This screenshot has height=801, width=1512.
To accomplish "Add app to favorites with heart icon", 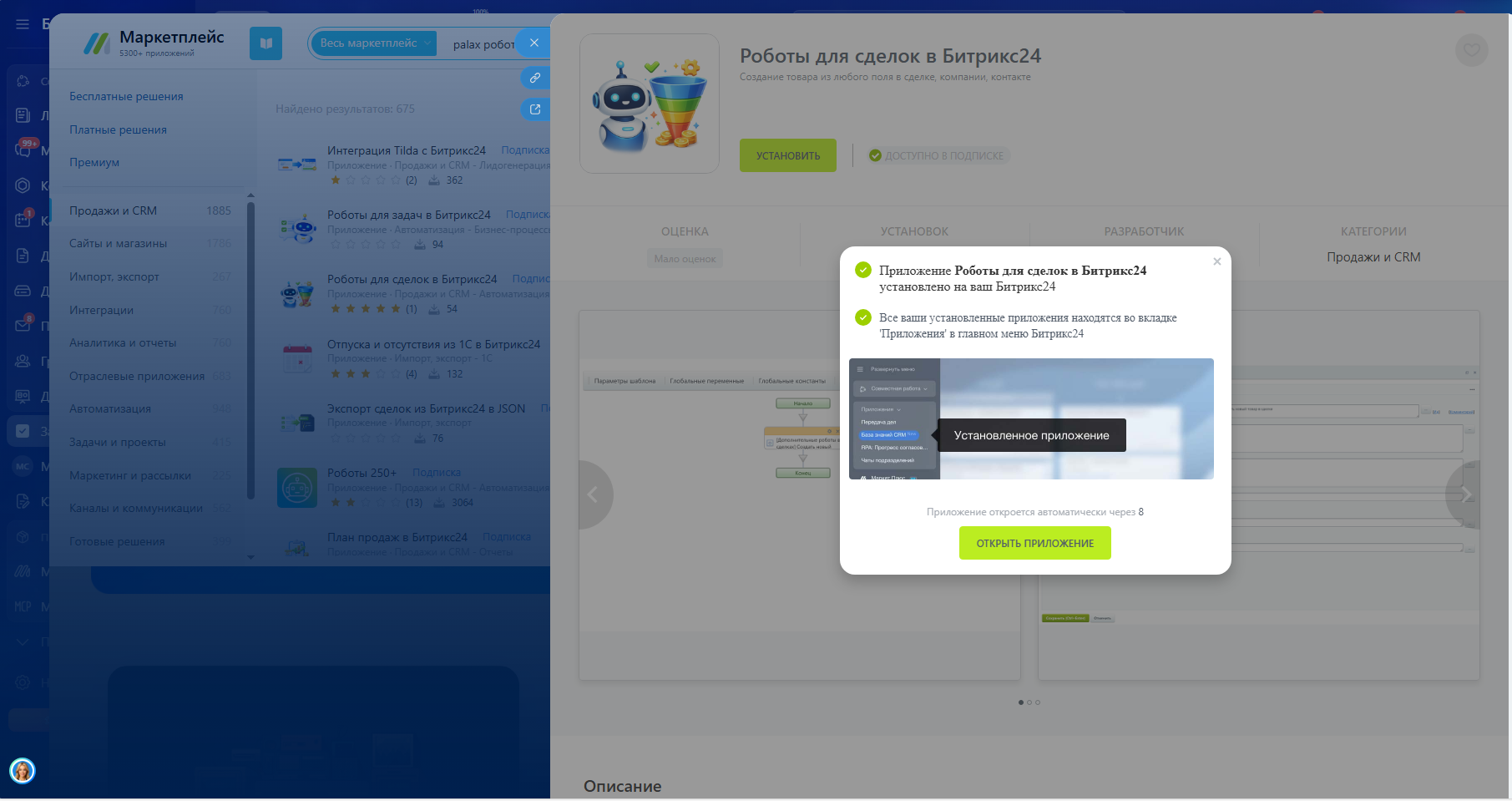I will tap(1471, 50).
